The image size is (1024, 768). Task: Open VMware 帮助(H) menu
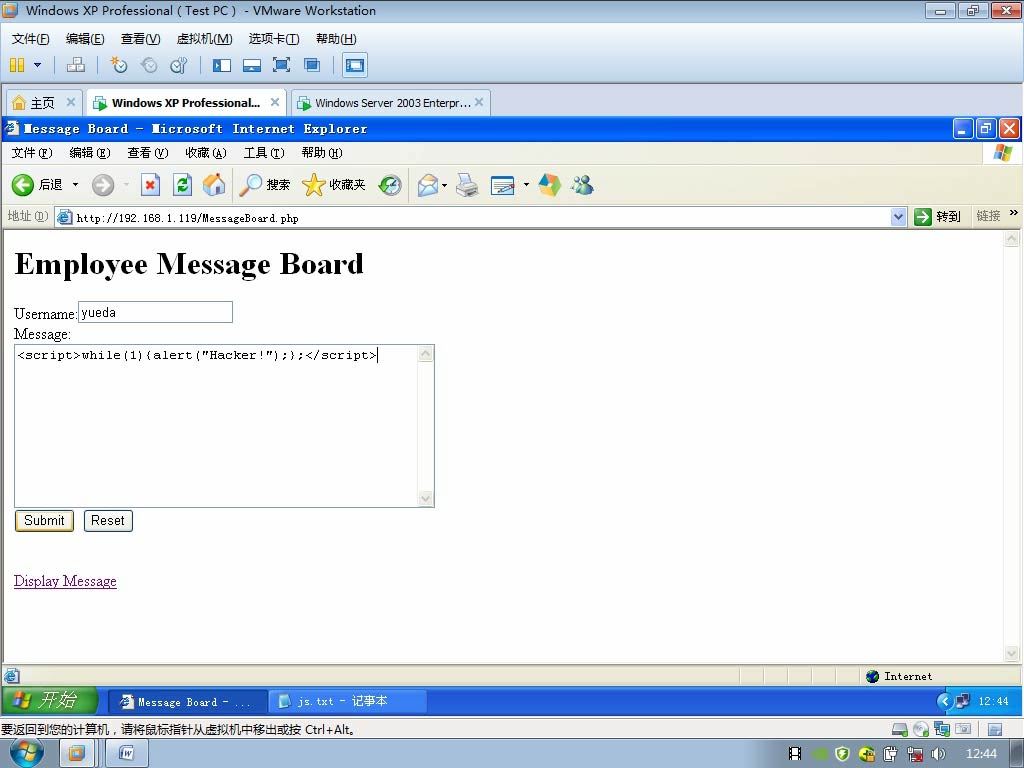[336, 39]
